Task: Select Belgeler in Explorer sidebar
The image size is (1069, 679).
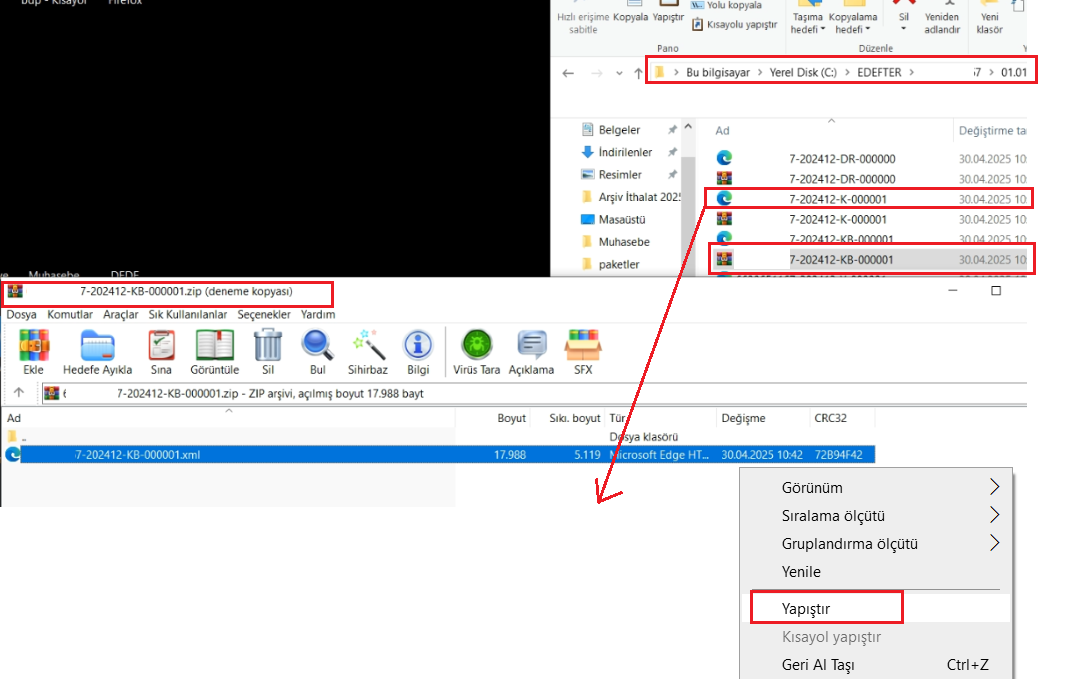Action: point(619,130)
